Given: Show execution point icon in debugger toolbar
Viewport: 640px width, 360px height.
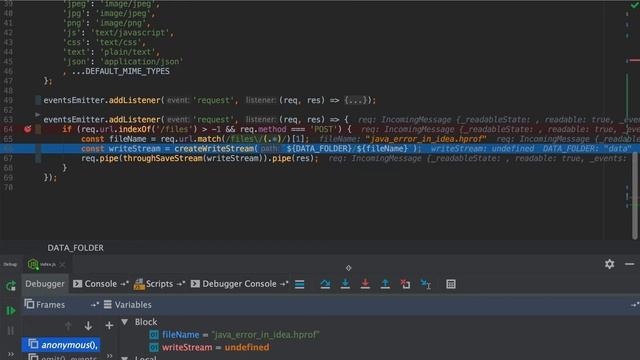Looking at the screenshot, I should coord(300,284).
